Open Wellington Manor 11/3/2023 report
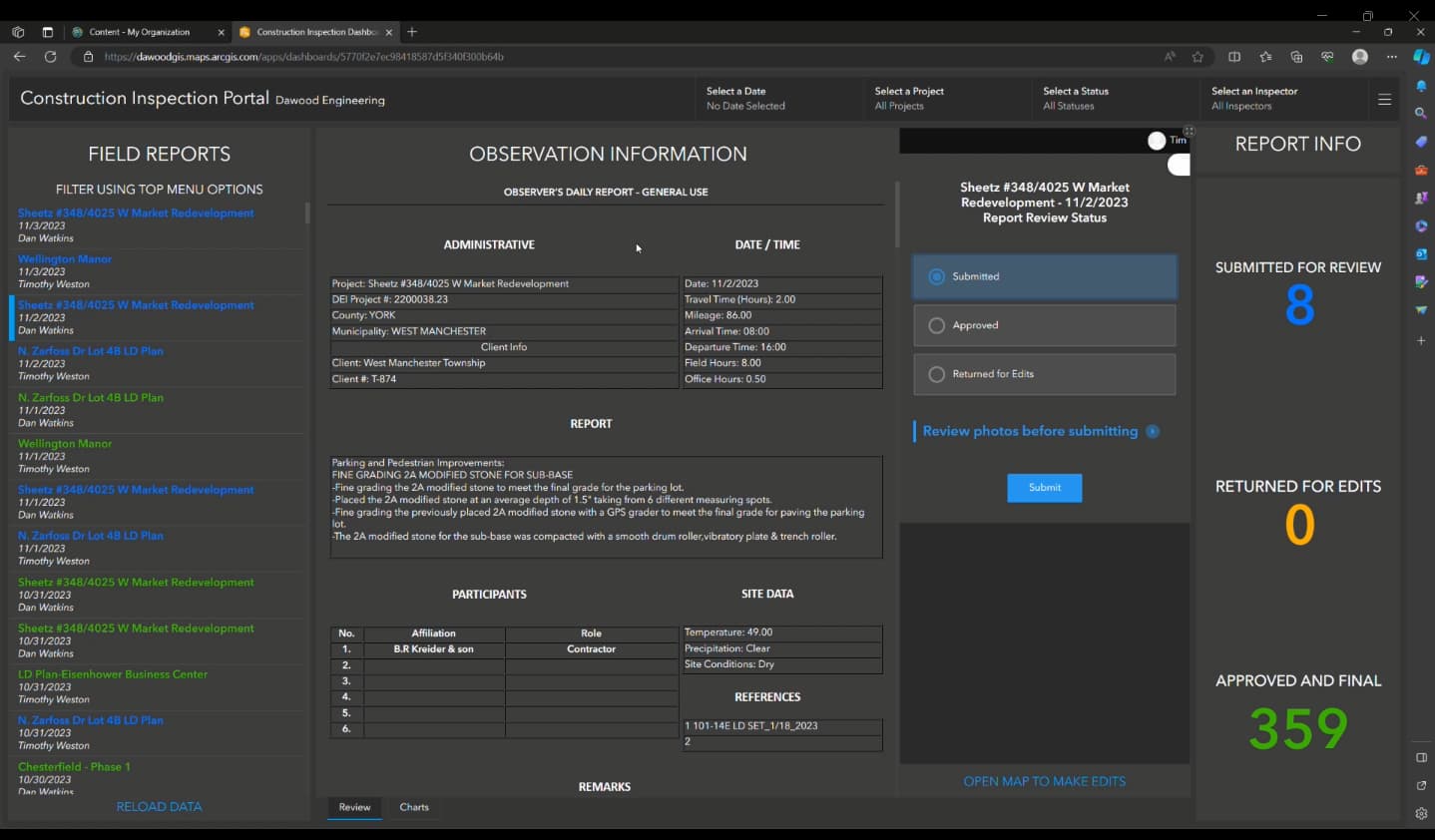 pos(65,259)
